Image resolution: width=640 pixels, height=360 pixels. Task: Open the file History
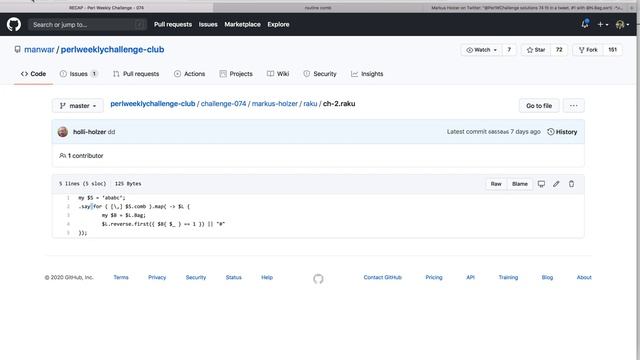click(562, 132)
